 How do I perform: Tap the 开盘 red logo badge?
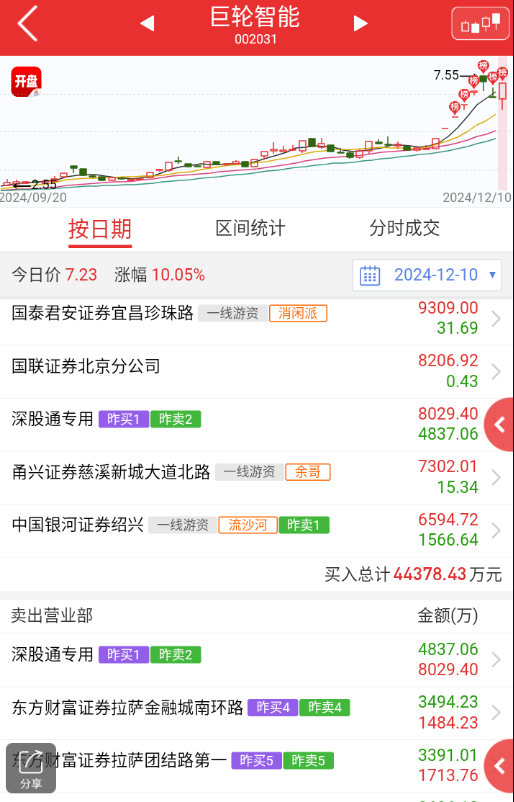click(x=26, y=82)
